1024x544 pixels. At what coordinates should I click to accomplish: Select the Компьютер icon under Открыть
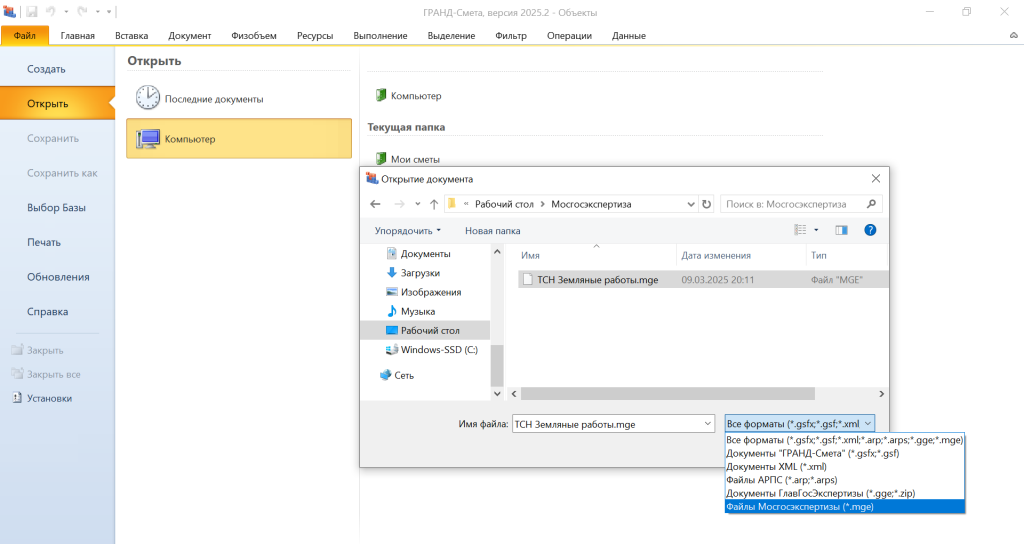(148, 139)
